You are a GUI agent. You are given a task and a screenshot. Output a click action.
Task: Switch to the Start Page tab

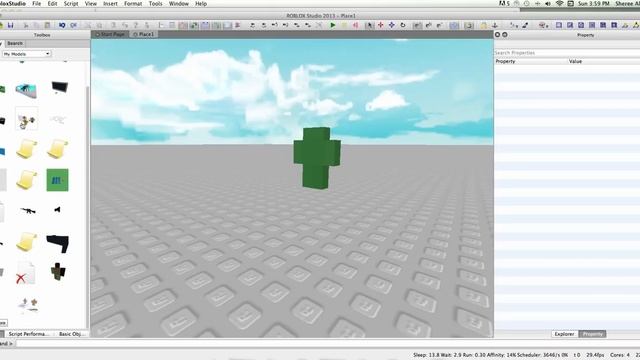(x=111, y=34)
